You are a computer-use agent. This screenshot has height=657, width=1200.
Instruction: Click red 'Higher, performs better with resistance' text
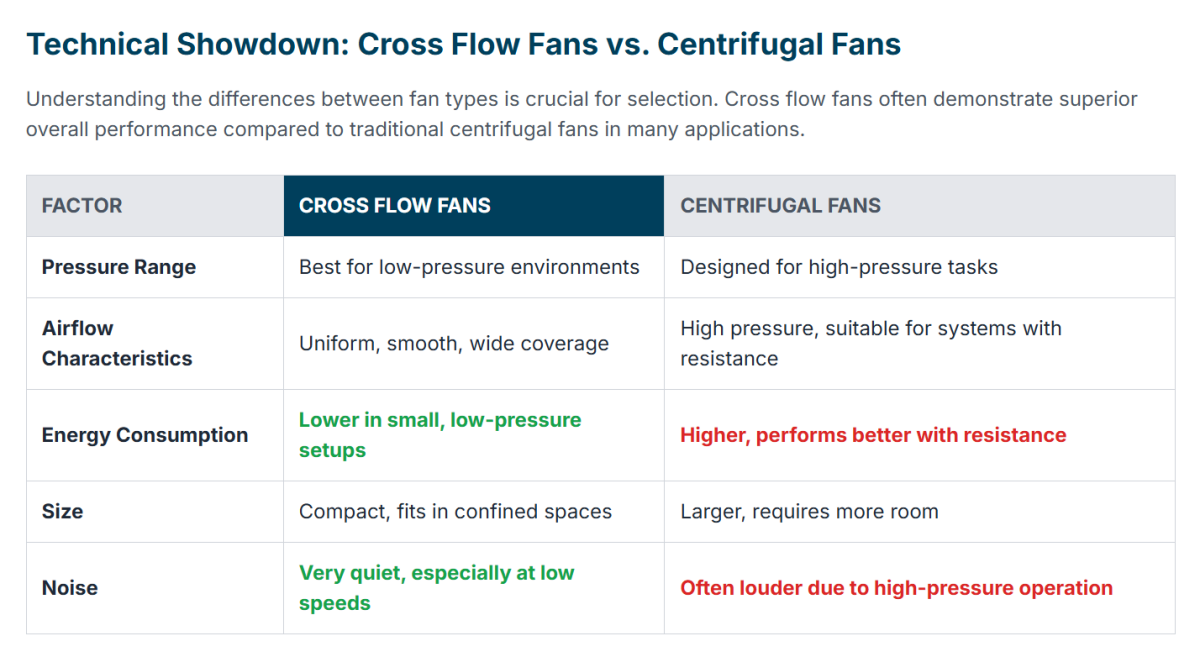[873, 435]
